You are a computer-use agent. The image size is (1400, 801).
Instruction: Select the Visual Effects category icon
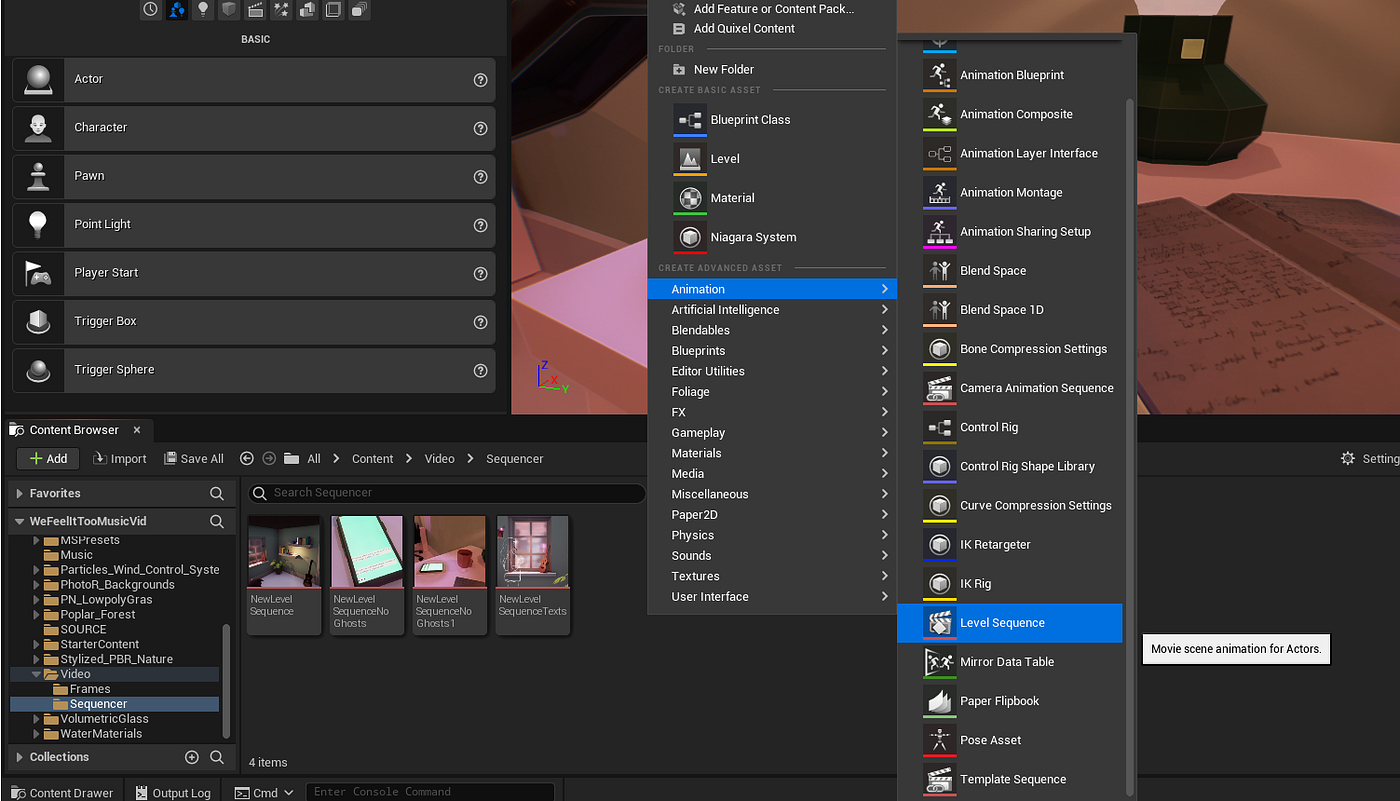pos(281,9)
